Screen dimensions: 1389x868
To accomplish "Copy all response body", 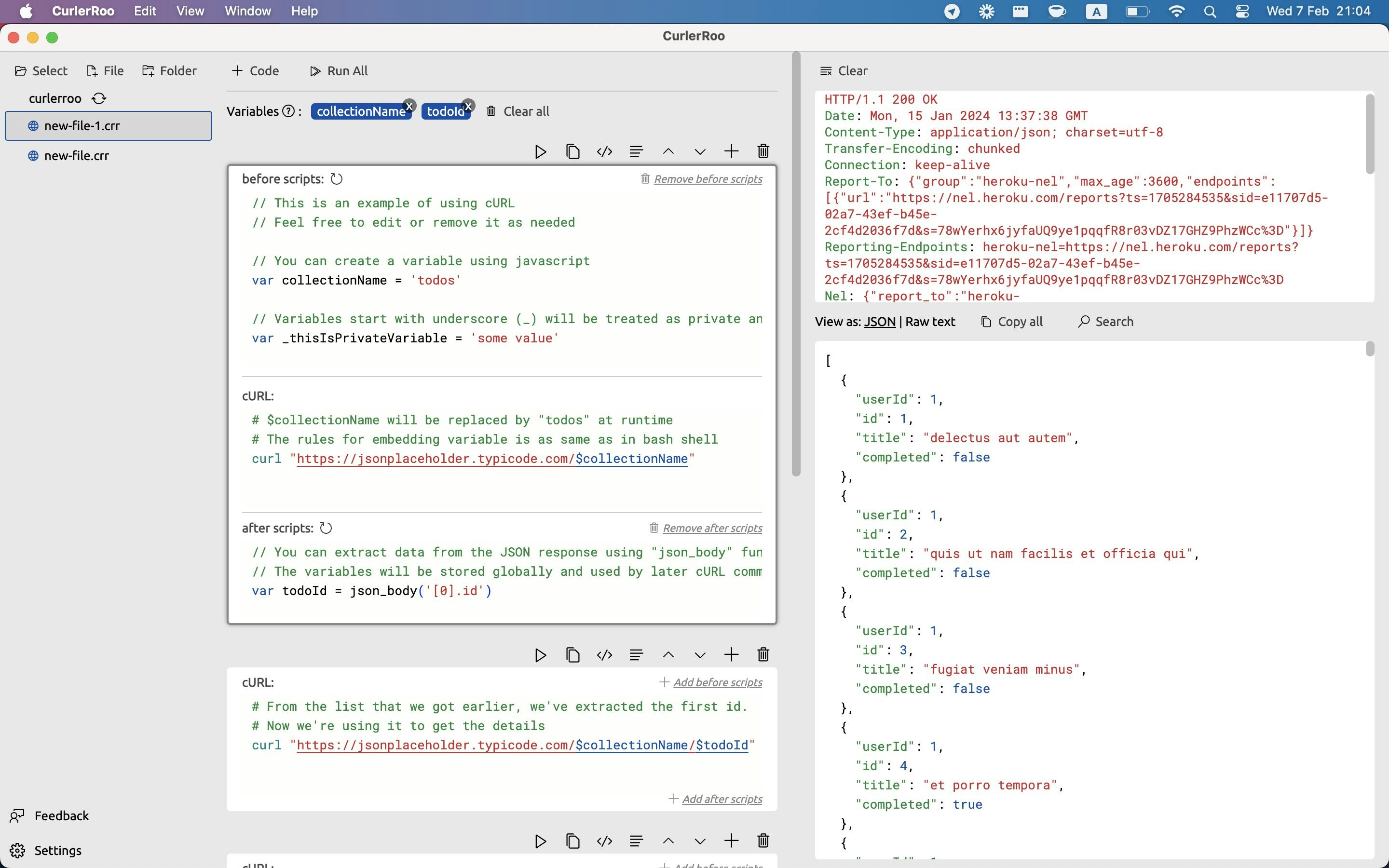I will pyautogui.click(x=1012, y=322).
